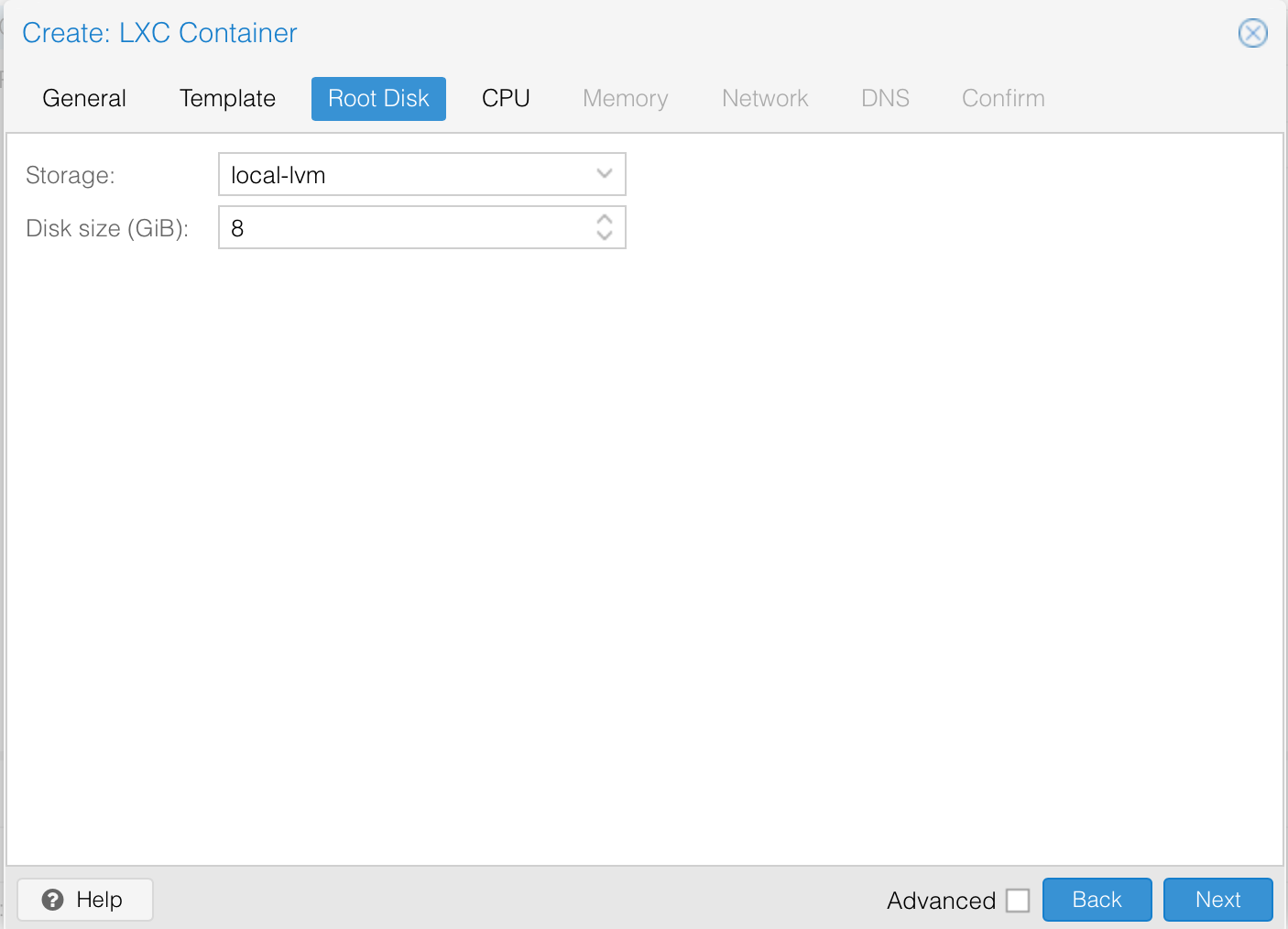Screen dimensions: 1288x929
Task: Click the greyed-out Network tab
Action: pyautogui.click(x=765, y=98)
